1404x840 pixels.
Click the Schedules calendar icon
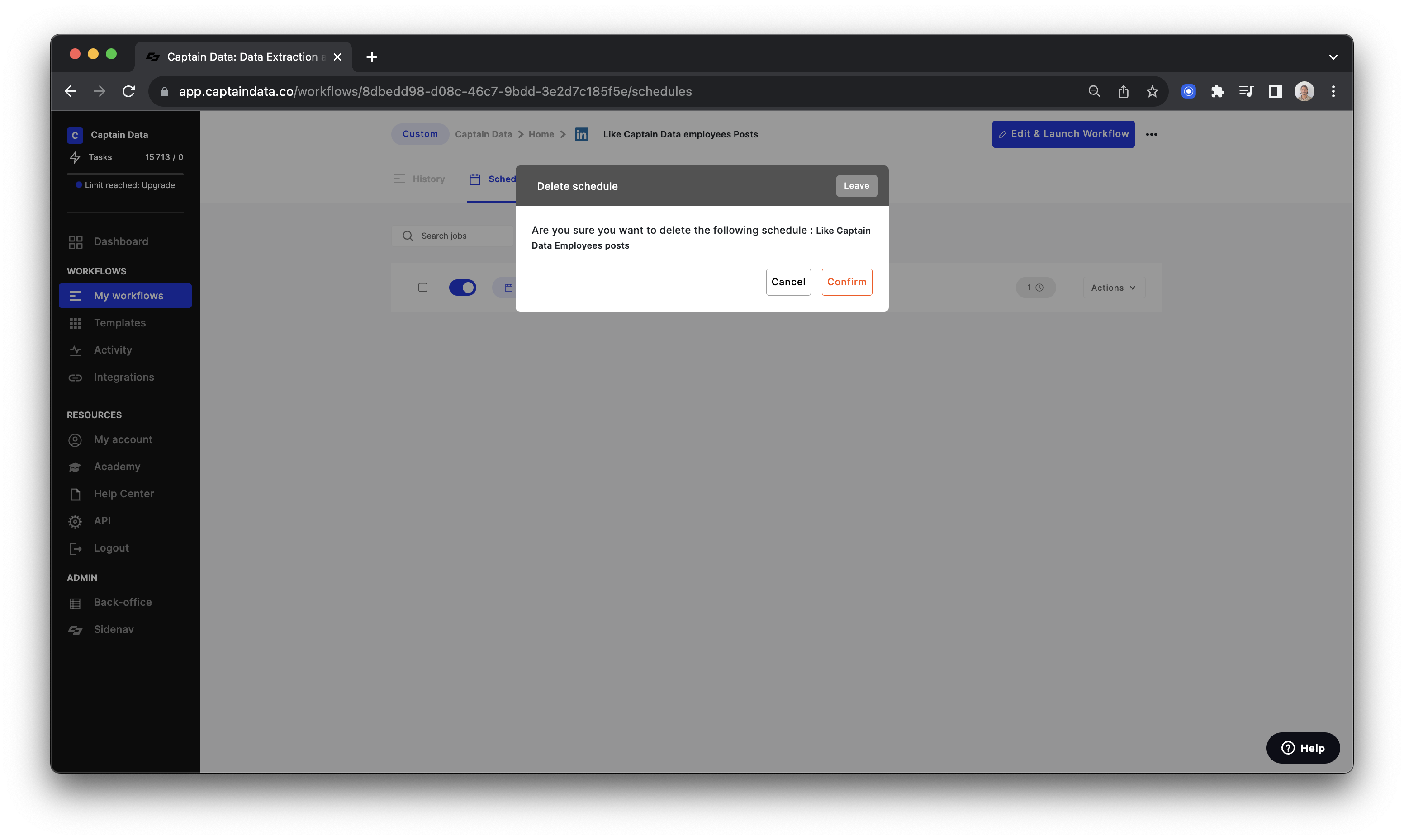tap(475, 179)
